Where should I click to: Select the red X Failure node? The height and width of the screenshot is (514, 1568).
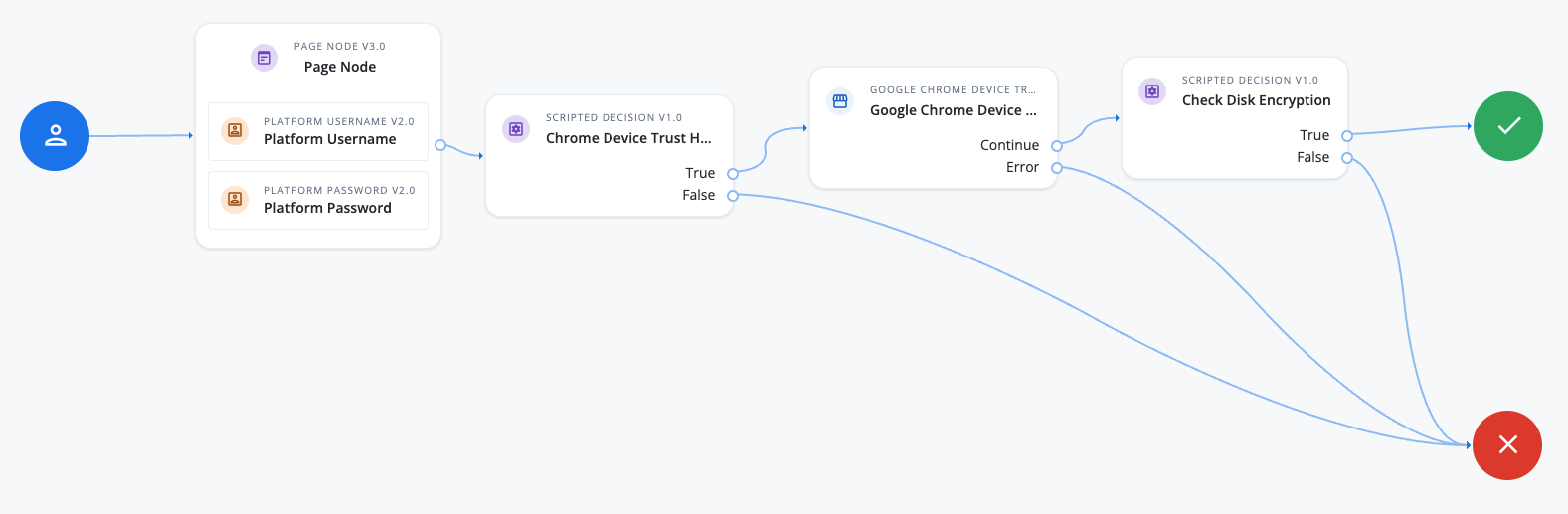pos(1507,445)
